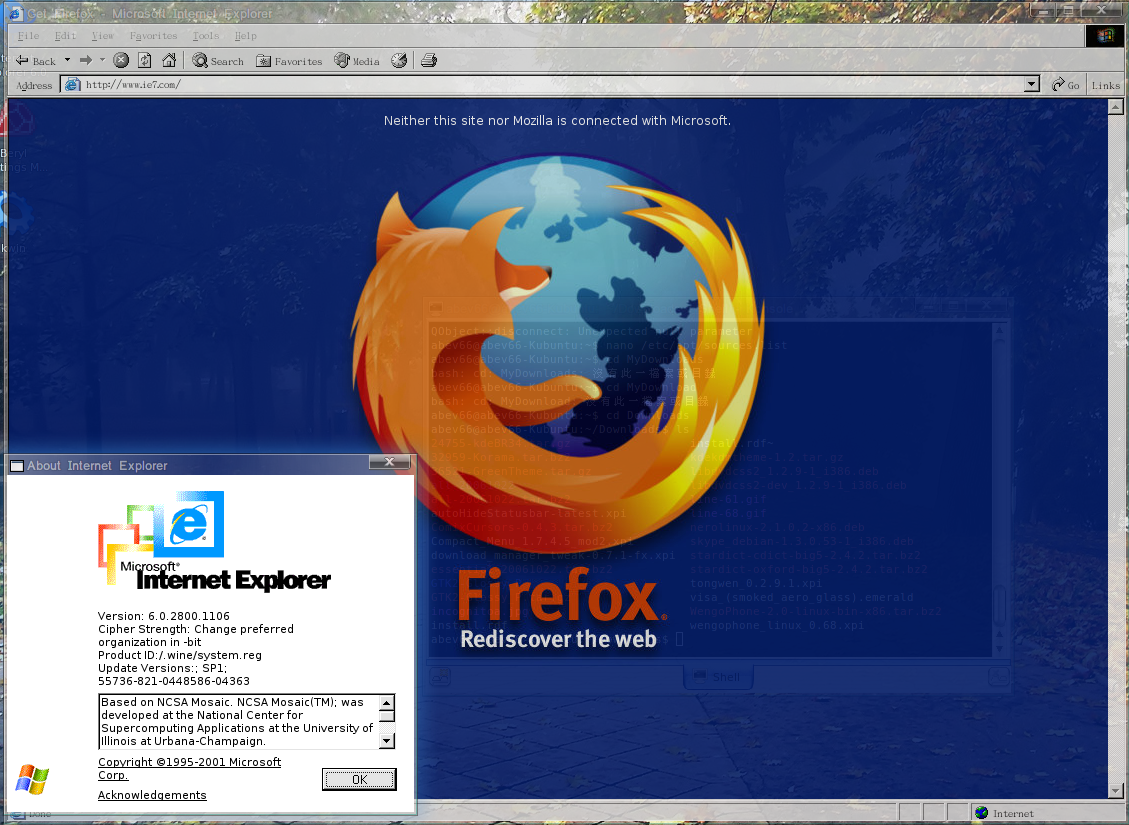Click credits box scroll down arrow
The width and height of the screenshot is (1129, 825).
[x=387, y=741]
